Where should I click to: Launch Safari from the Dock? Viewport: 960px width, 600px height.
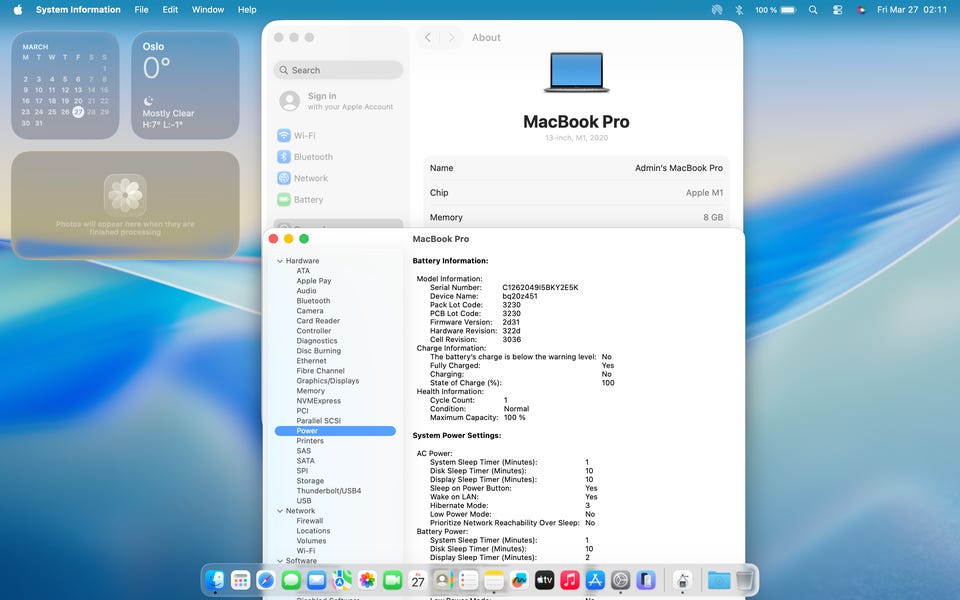[266, 579]
